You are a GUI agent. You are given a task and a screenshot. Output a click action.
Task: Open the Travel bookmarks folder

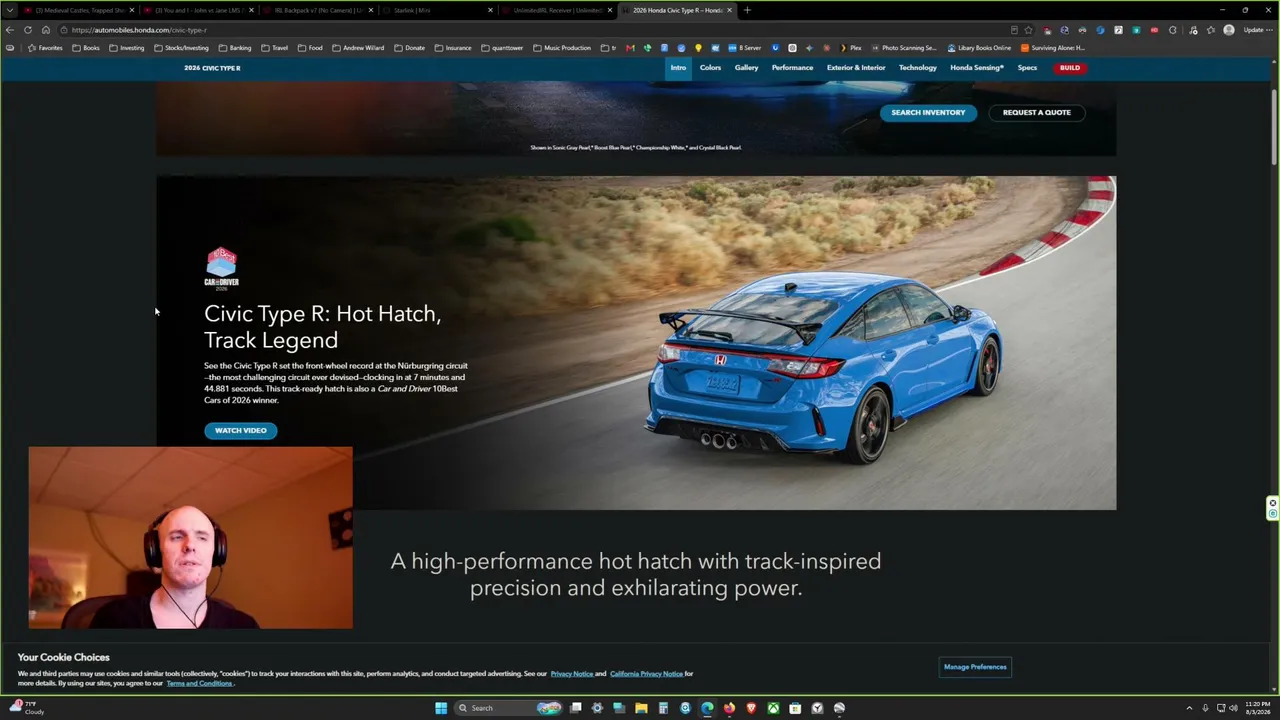pyautogui.click(x=275, y=48)
